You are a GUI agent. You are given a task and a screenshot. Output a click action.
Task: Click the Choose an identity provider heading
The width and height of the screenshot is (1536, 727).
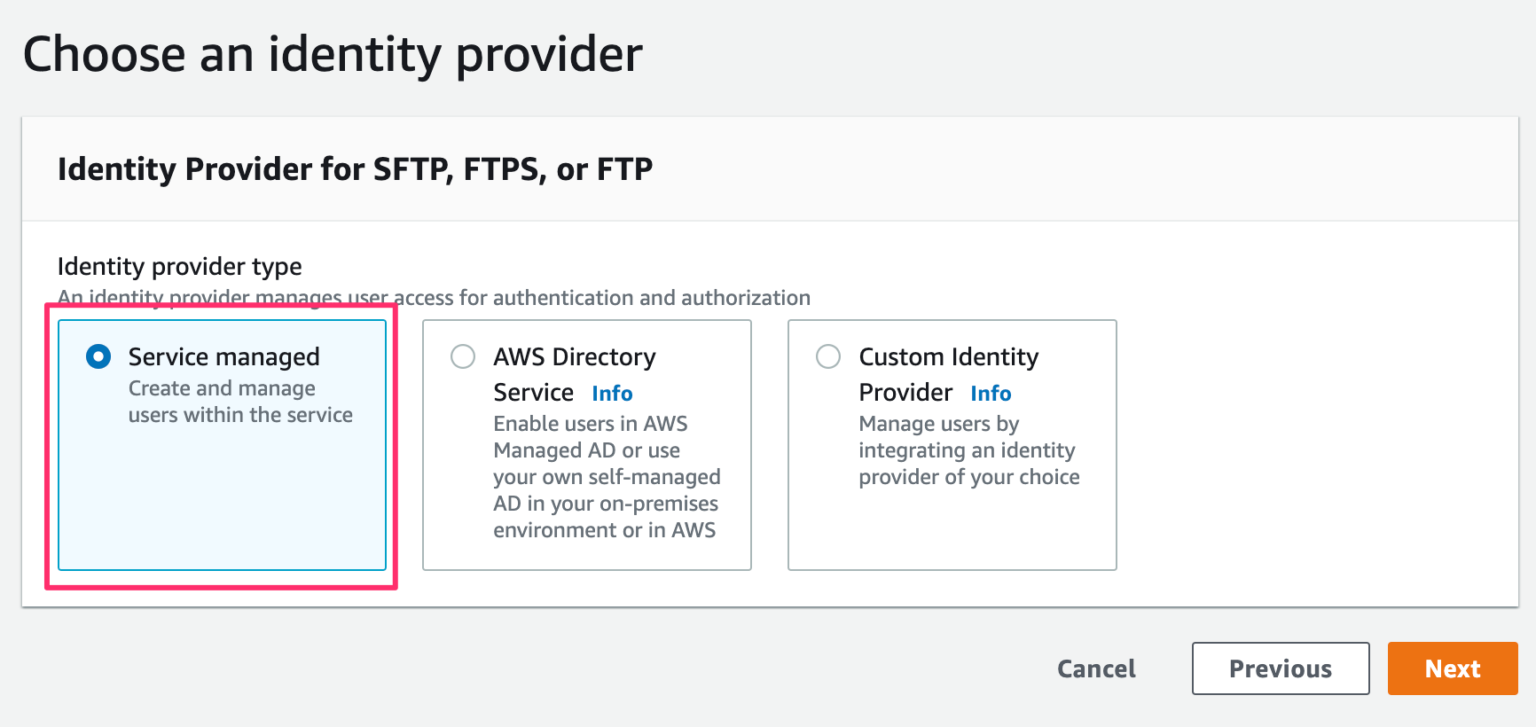coord(332,54)
